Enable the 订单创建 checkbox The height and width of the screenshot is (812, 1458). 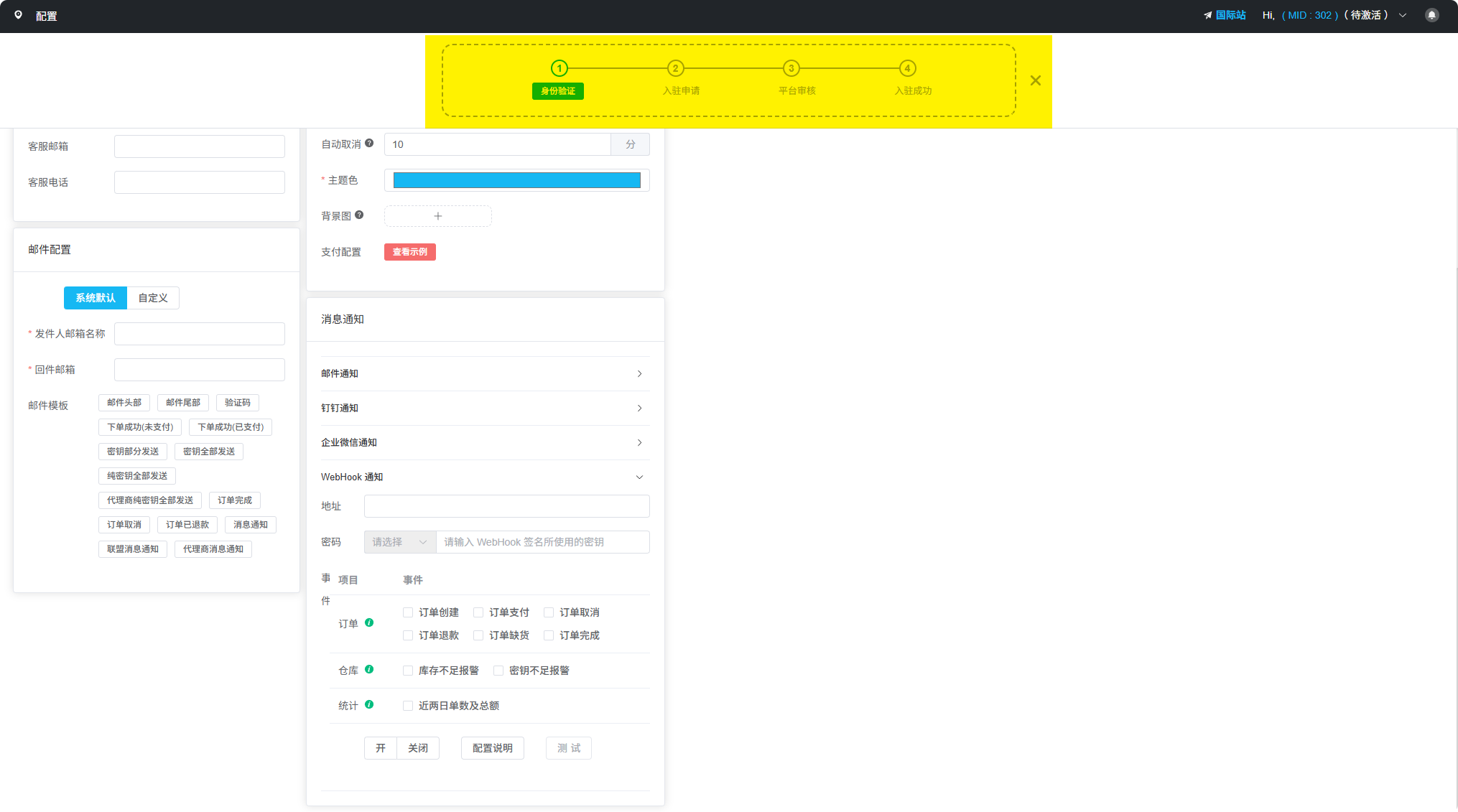(x=408, y=612)
